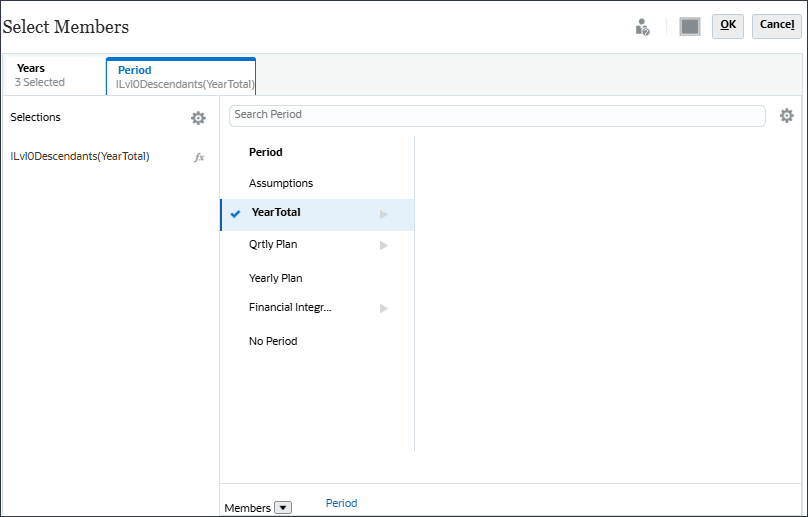The image size is (808, 517).
Task: Open the Selections gear settings
Action: (x=198, y=118)
